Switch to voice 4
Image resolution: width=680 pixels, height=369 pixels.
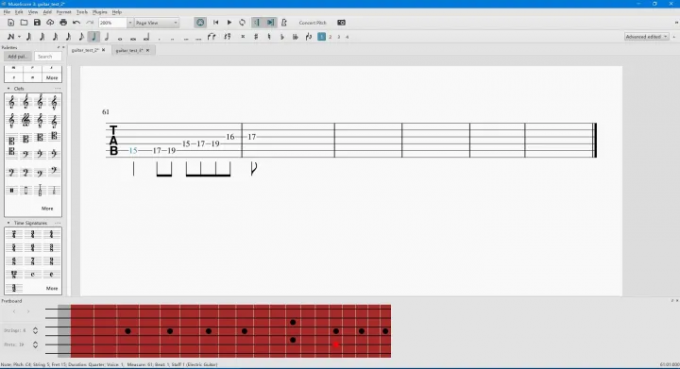[x=347, y=37]
